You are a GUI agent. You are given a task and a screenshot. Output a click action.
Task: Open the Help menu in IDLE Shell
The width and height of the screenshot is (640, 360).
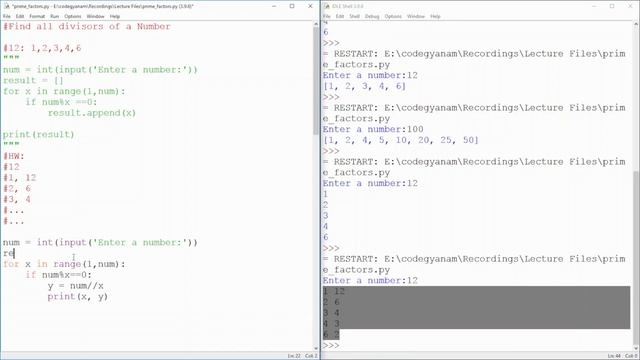click(x=435, y=16)
